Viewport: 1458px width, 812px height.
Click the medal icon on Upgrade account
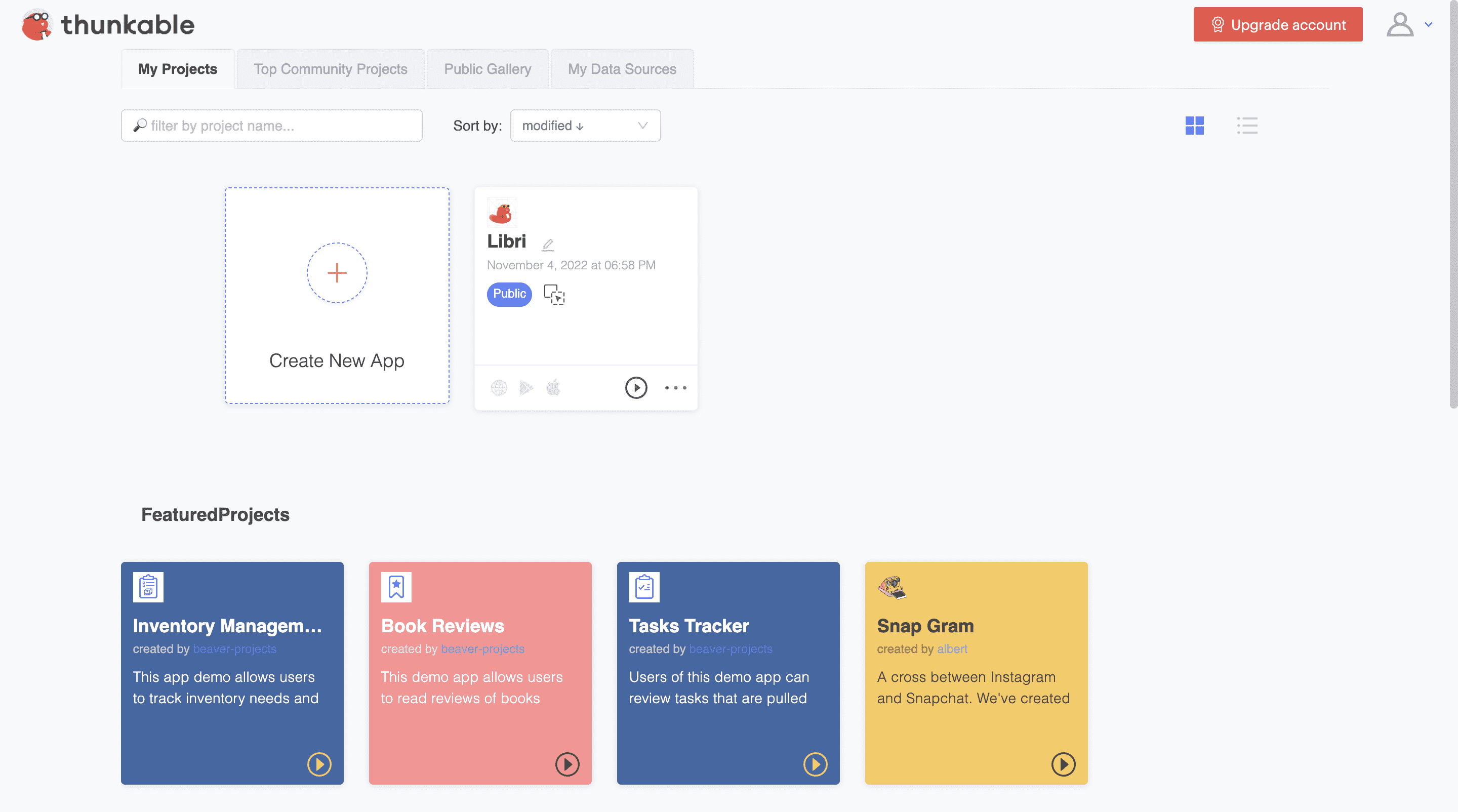click(1218, 24)
